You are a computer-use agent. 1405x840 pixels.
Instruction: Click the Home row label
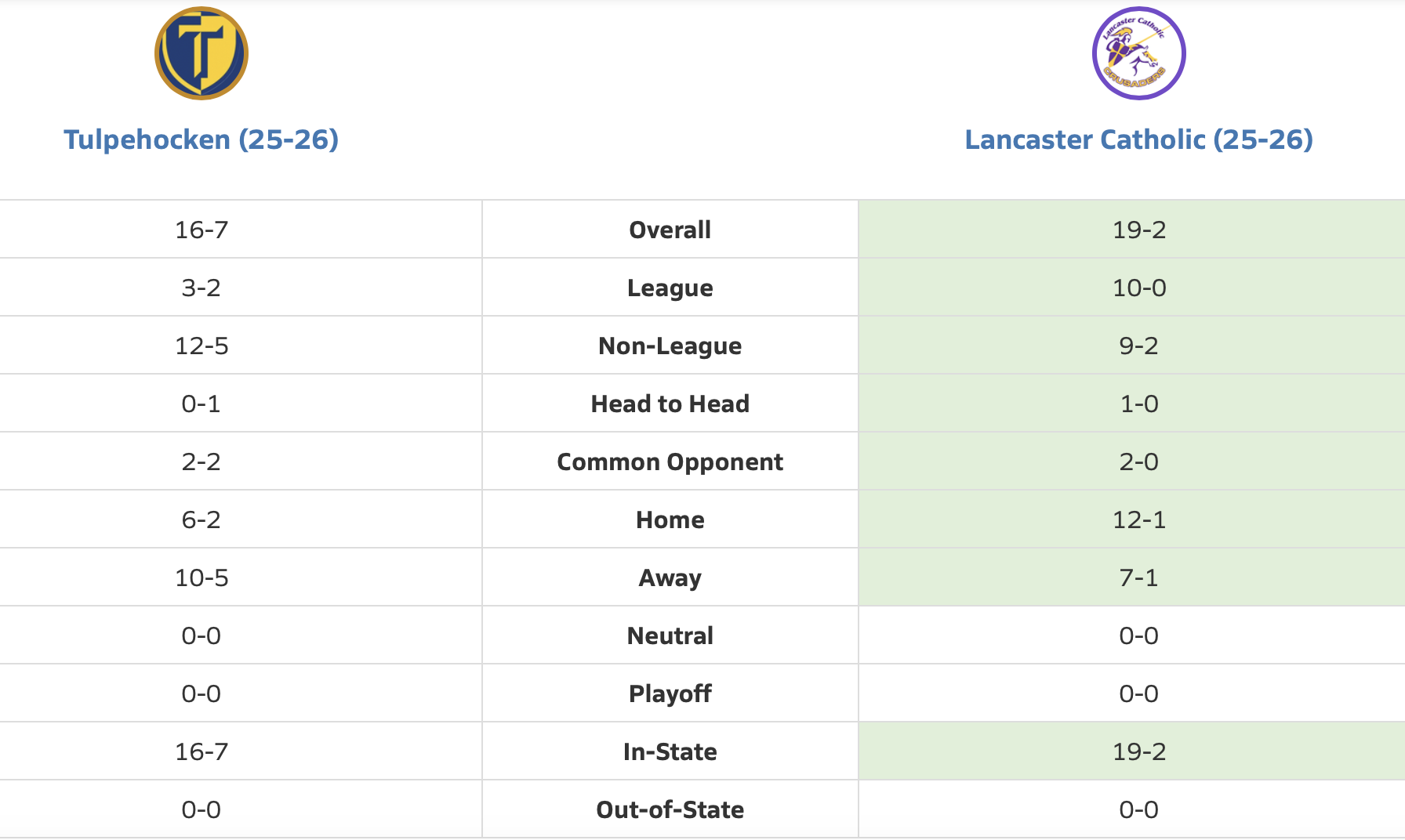pyautogui.click(x=670, y=520)
